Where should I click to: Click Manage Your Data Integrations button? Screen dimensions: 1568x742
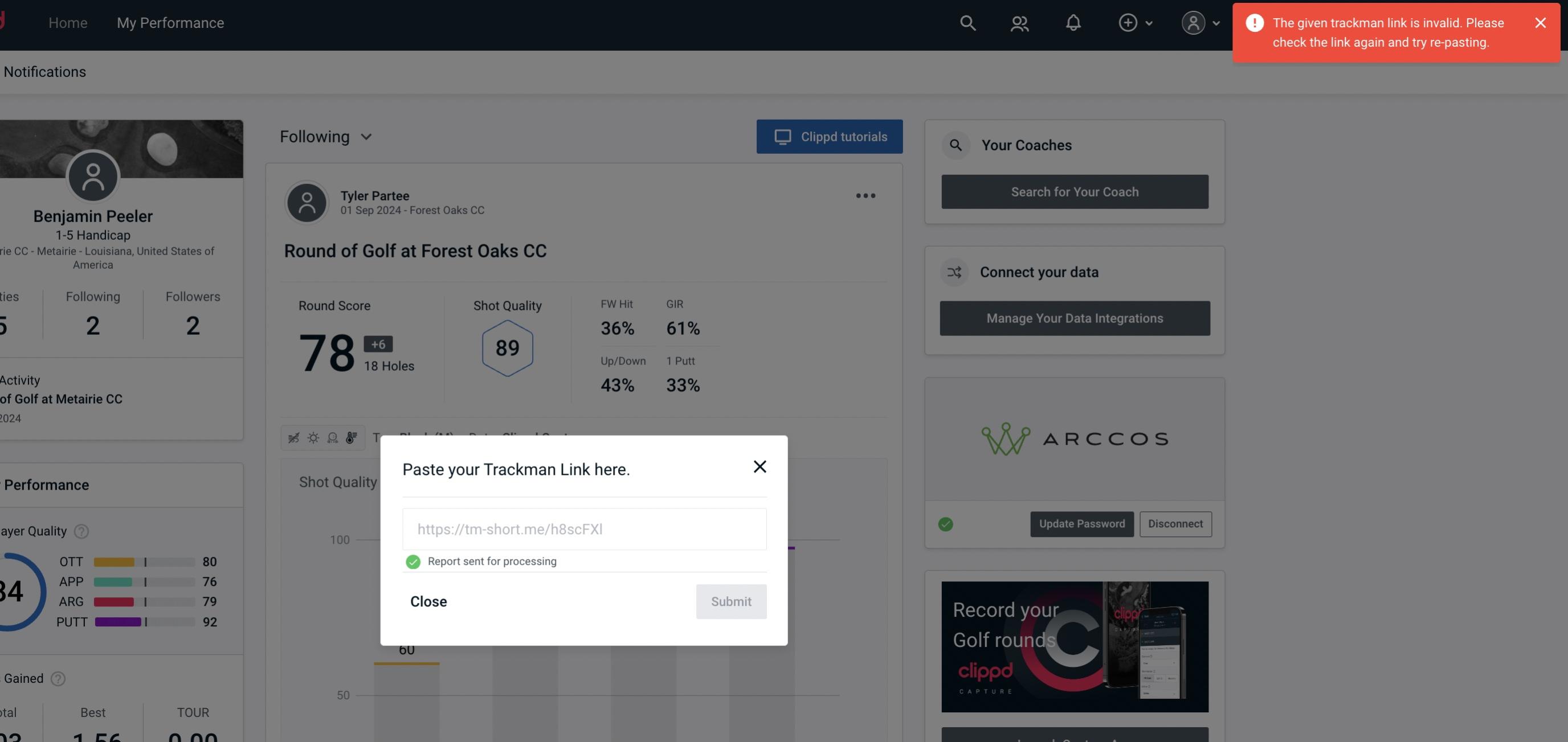tap(1075, 318)
